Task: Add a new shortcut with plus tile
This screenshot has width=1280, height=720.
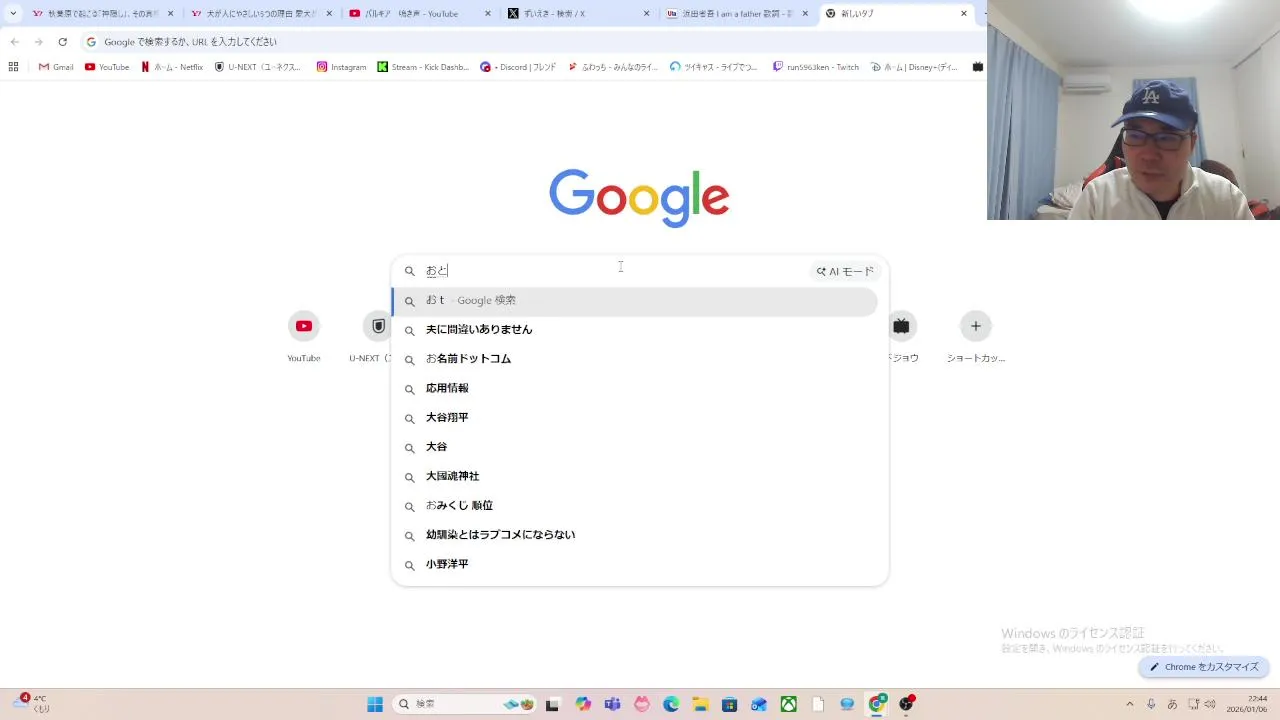Action: 975,336
